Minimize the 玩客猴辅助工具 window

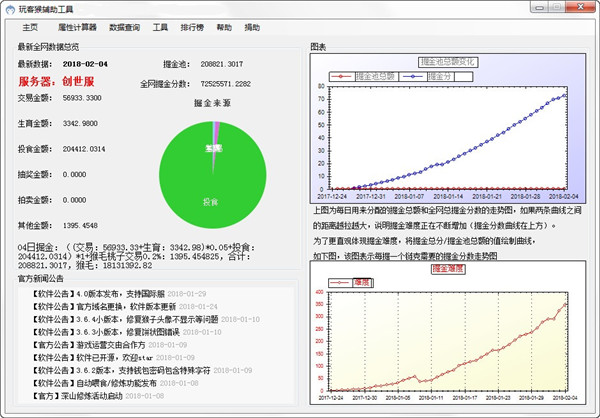[x=540, y=7]
